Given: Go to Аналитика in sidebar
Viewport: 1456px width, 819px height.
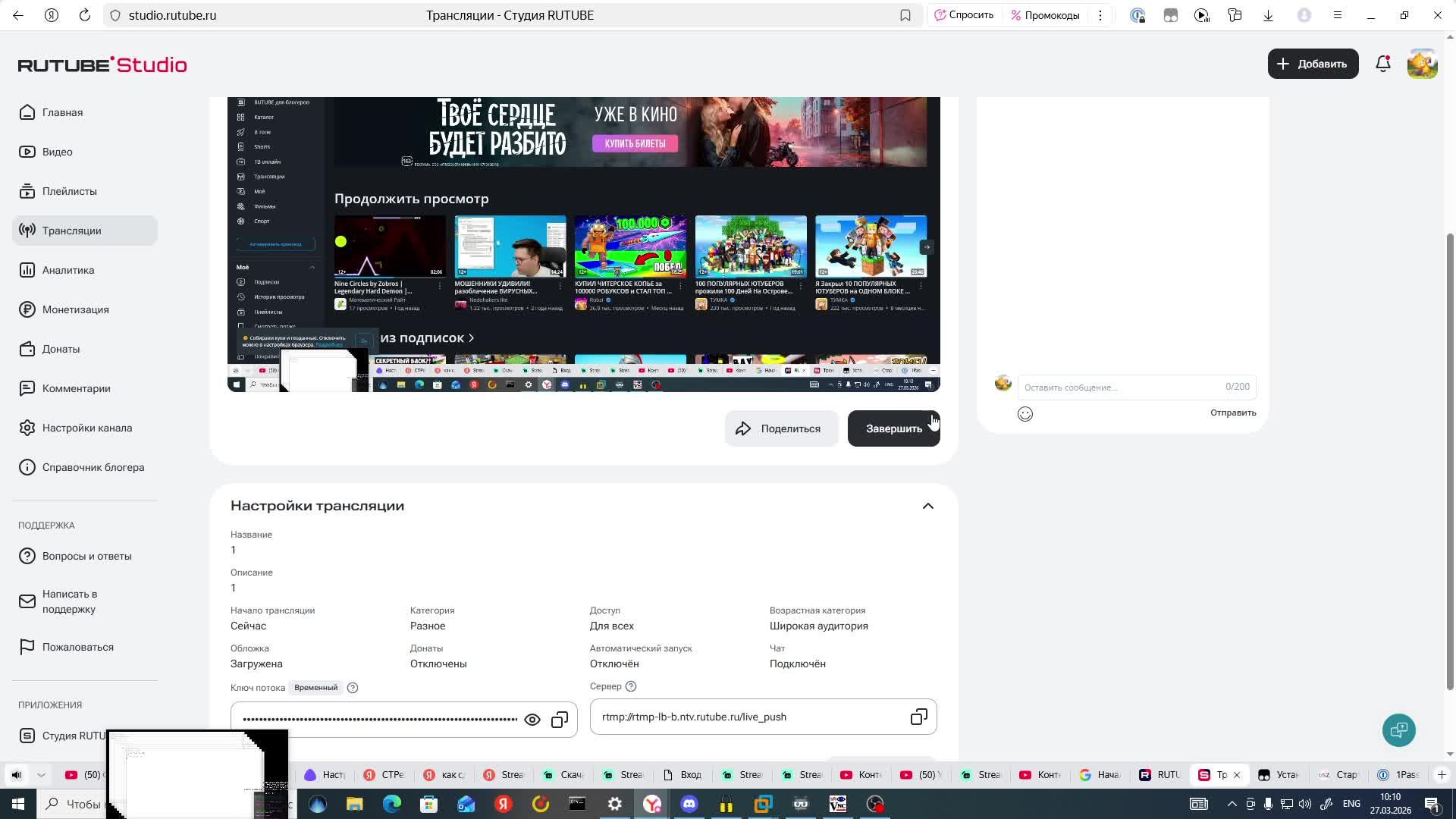Looking at the screenshot, I should (68, 270).
